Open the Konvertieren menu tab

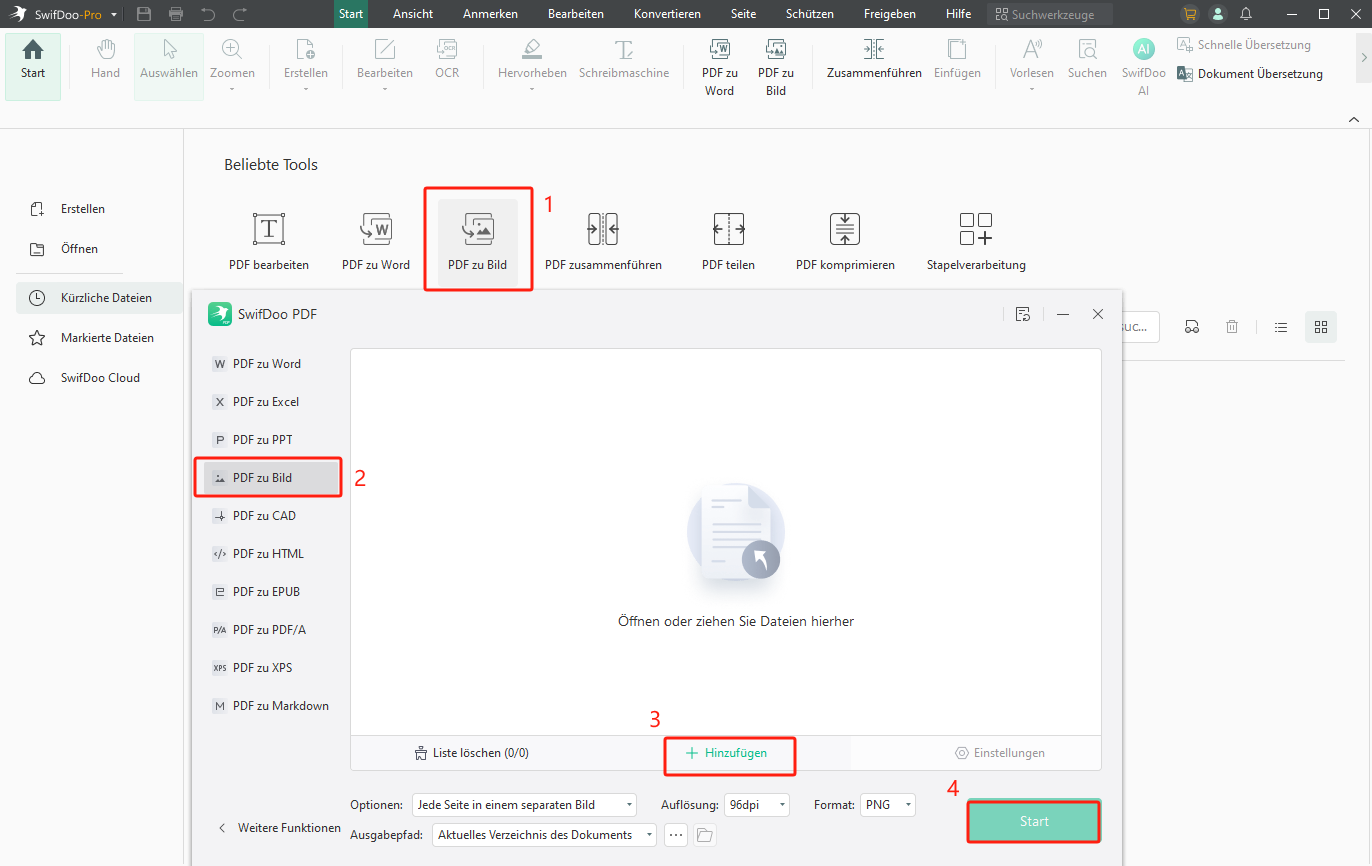667,14
